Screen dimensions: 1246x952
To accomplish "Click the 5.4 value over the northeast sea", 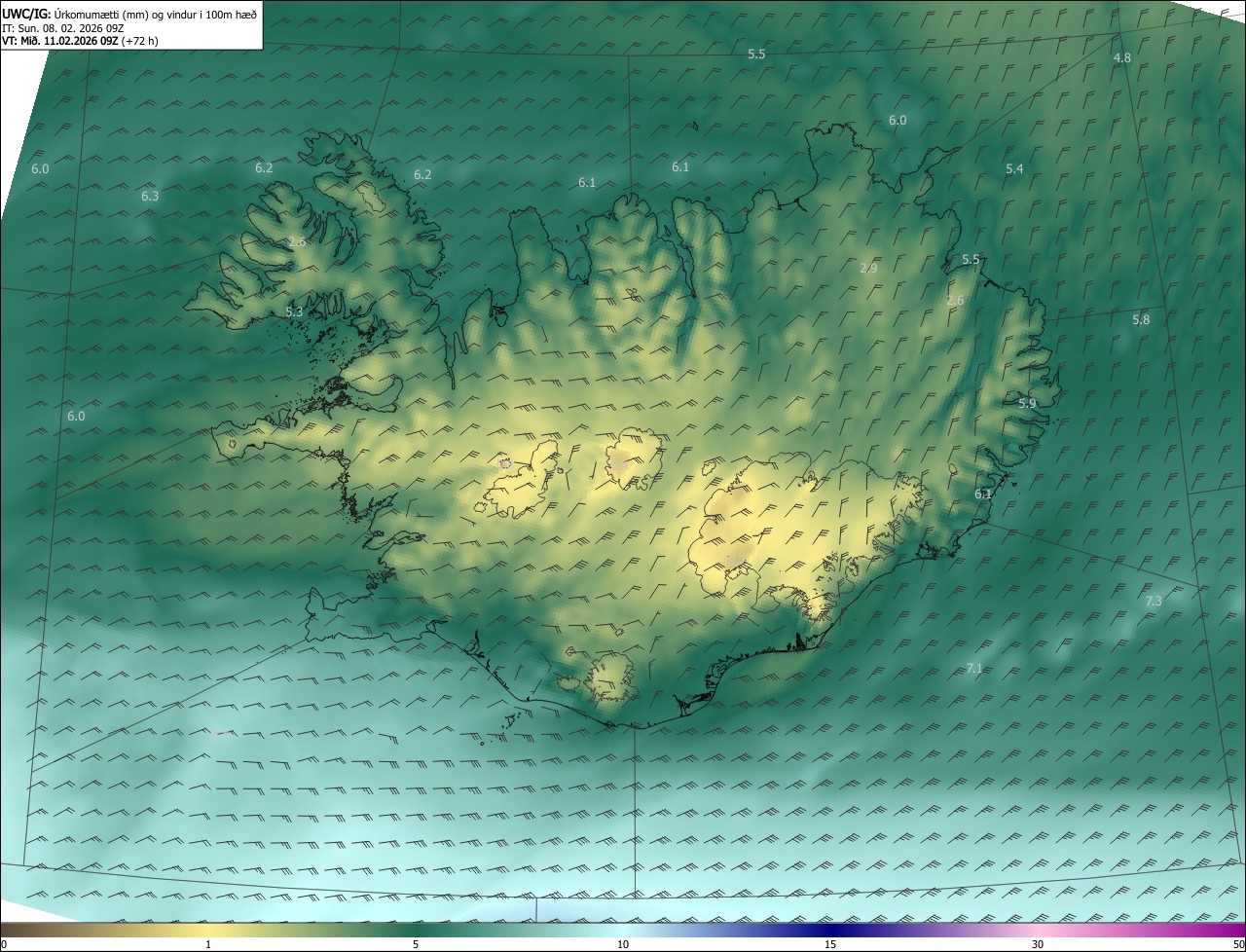I will click(x=1014, y=169).
